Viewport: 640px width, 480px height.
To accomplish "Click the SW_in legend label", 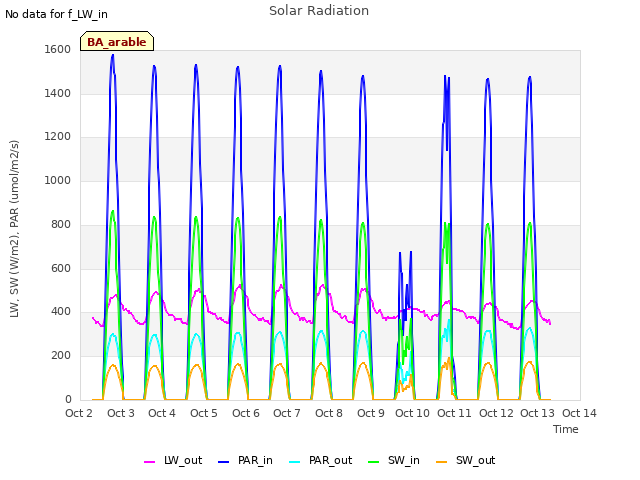I will coord(404,460).
